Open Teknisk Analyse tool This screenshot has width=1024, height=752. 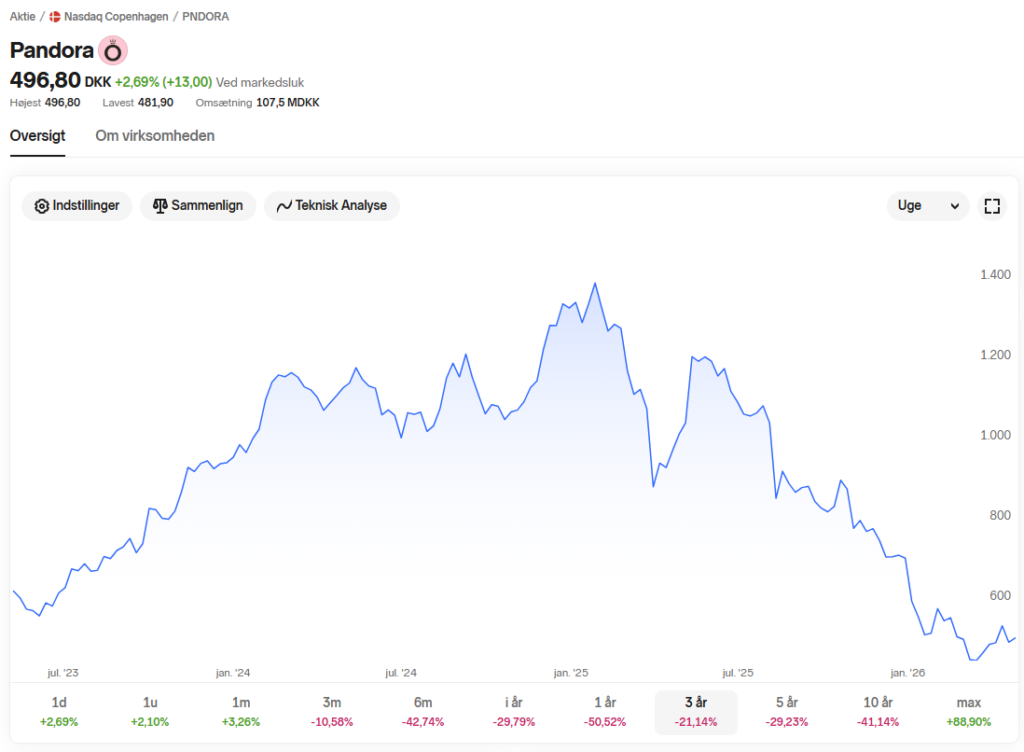click(332, 206)
